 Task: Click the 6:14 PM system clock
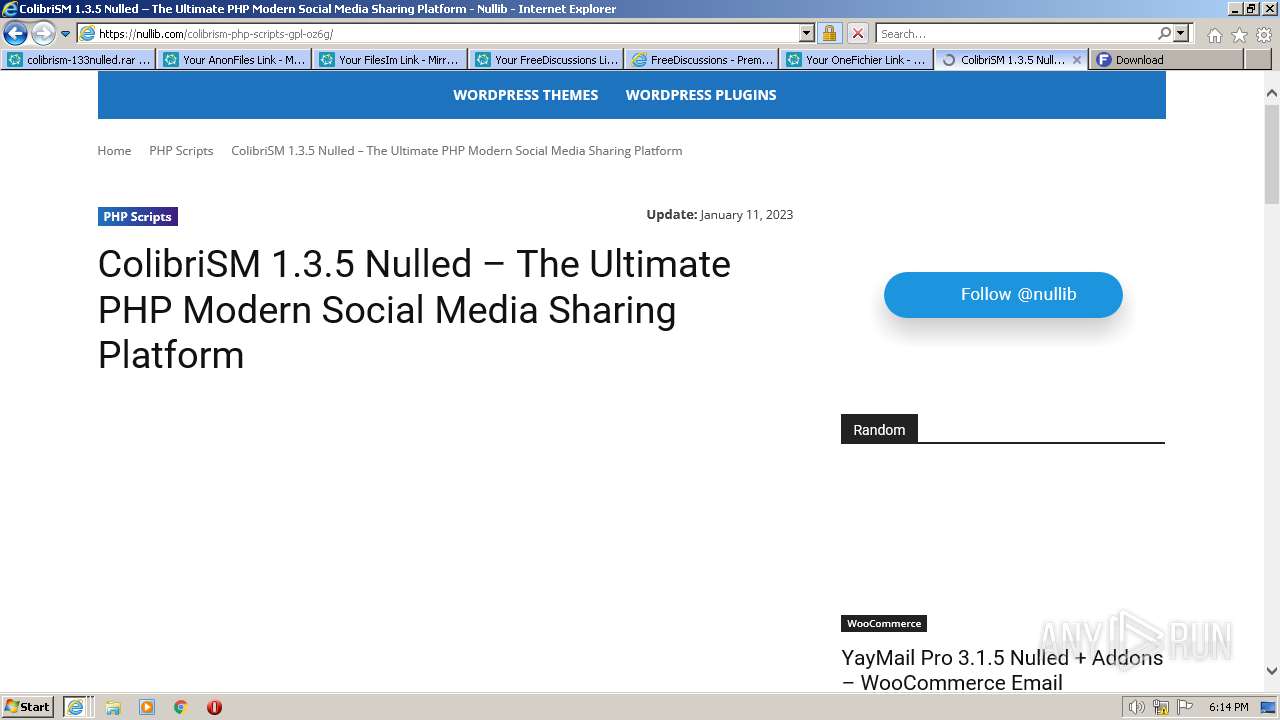tap(1228, 707)
